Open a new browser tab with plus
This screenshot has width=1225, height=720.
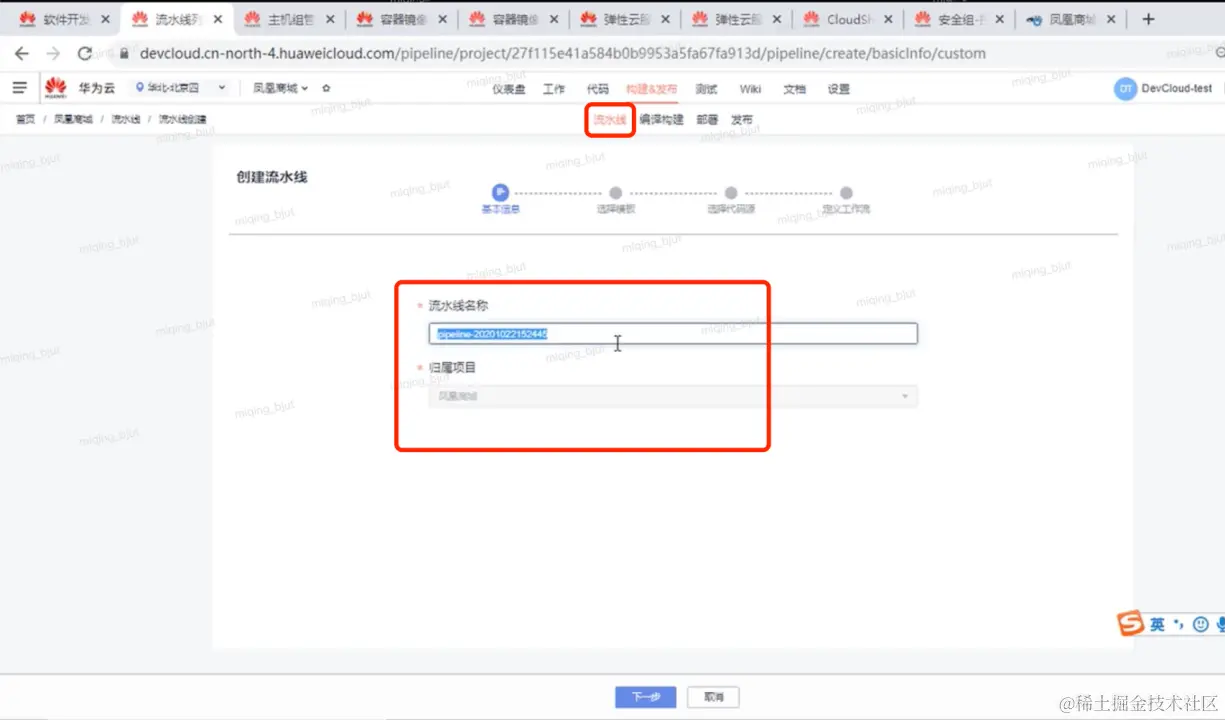tap(1149, 19)
